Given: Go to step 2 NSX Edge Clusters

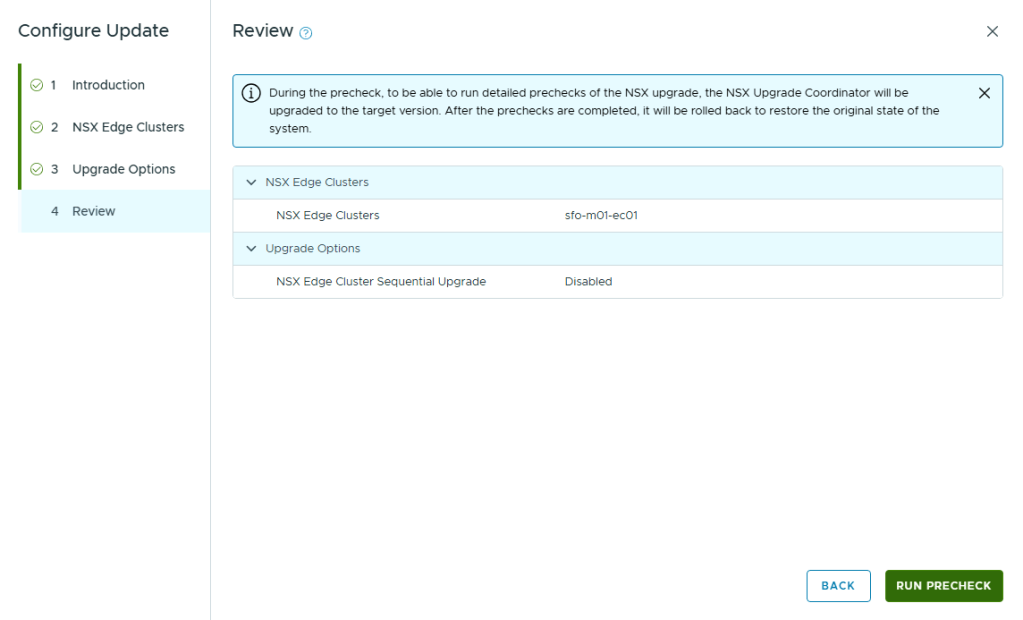Looking at the screenshot, I should (x=127, y=127).
